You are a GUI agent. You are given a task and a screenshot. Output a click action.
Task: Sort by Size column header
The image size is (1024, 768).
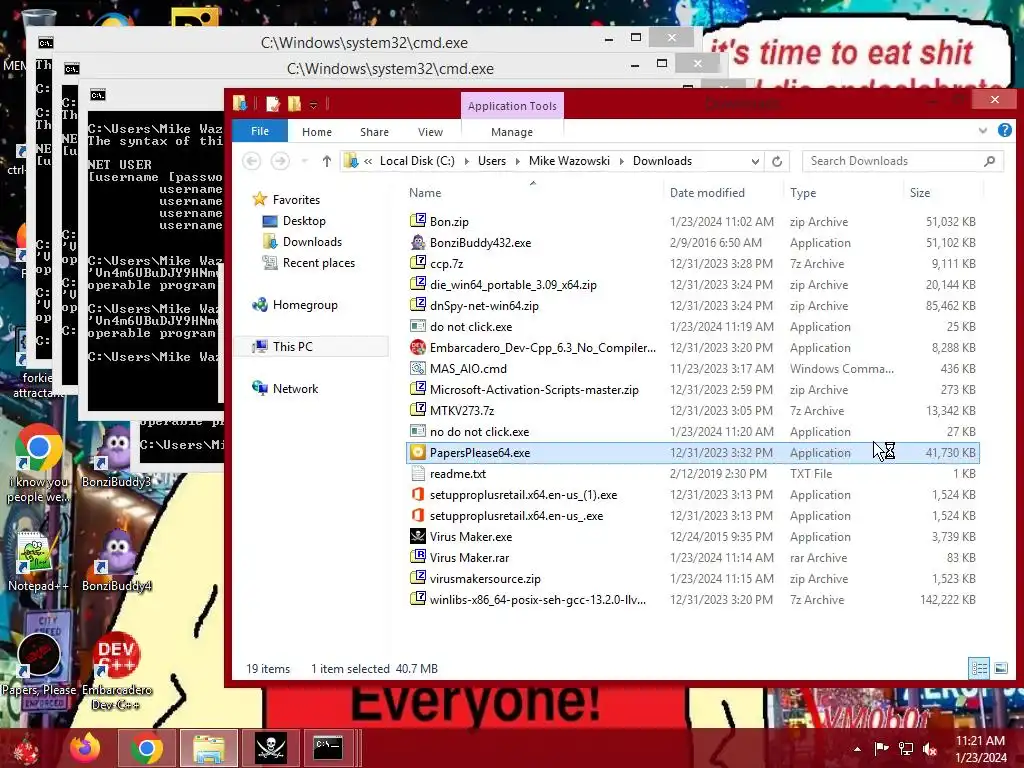point(944,193)
